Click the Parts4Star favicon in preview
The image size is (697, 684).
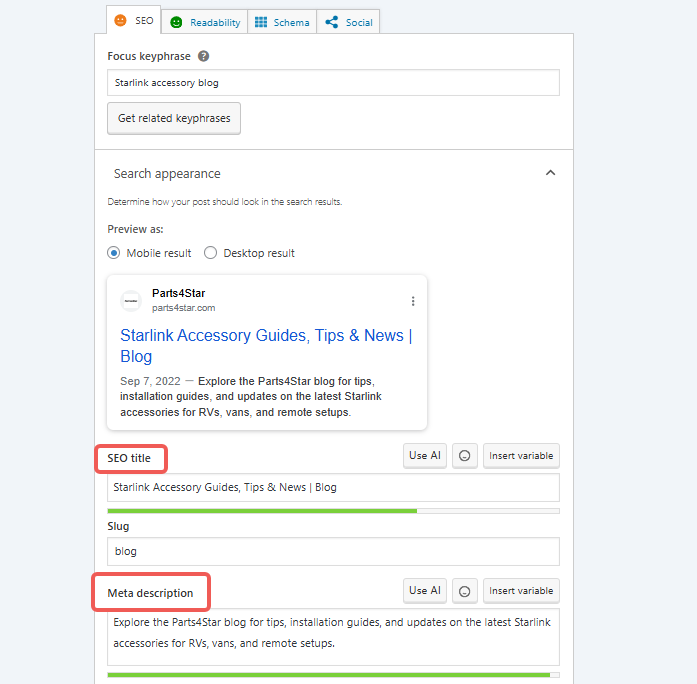click(131, 301)
